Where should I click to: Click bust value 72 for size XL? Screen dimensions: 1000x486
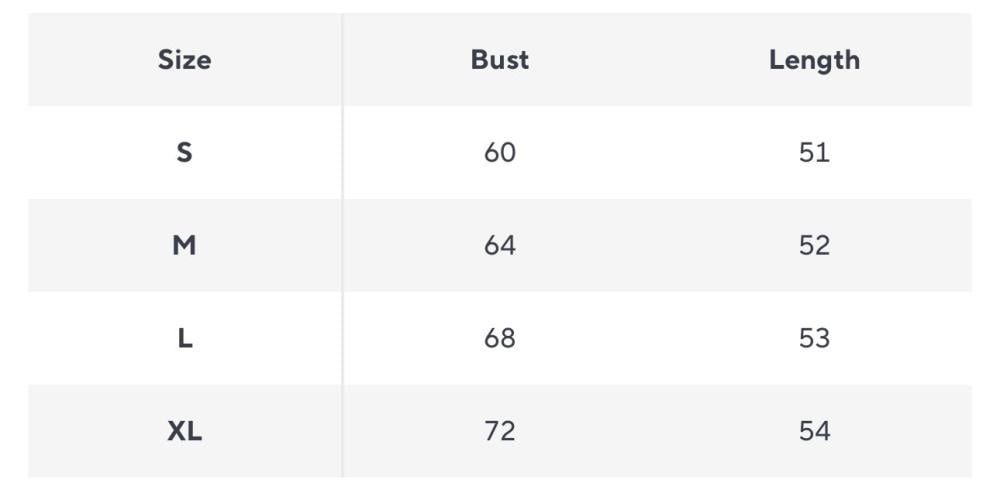499,432
